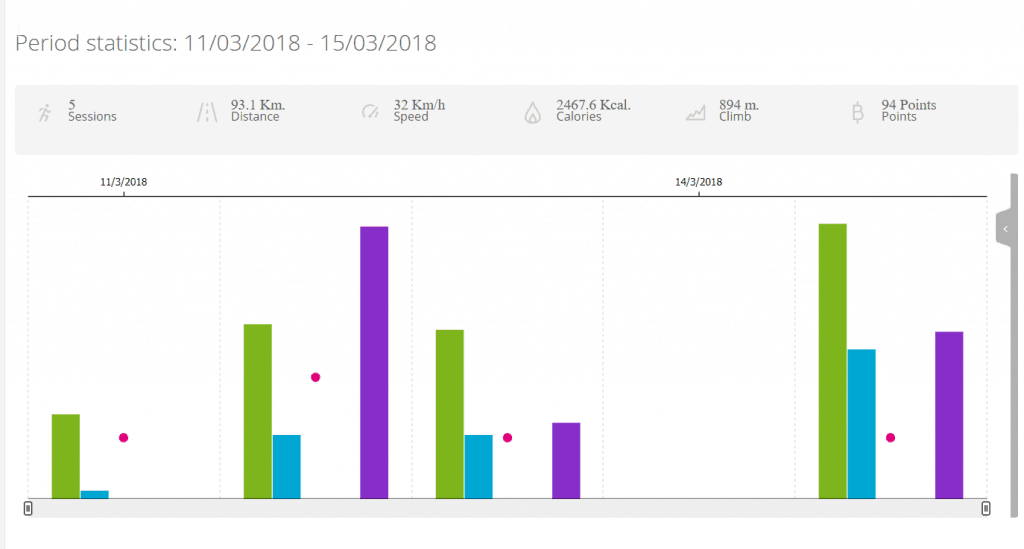Select the tallest purple bar
Image resolution: width=1024 pixels, height=549 pixels.
click(374, 362)
